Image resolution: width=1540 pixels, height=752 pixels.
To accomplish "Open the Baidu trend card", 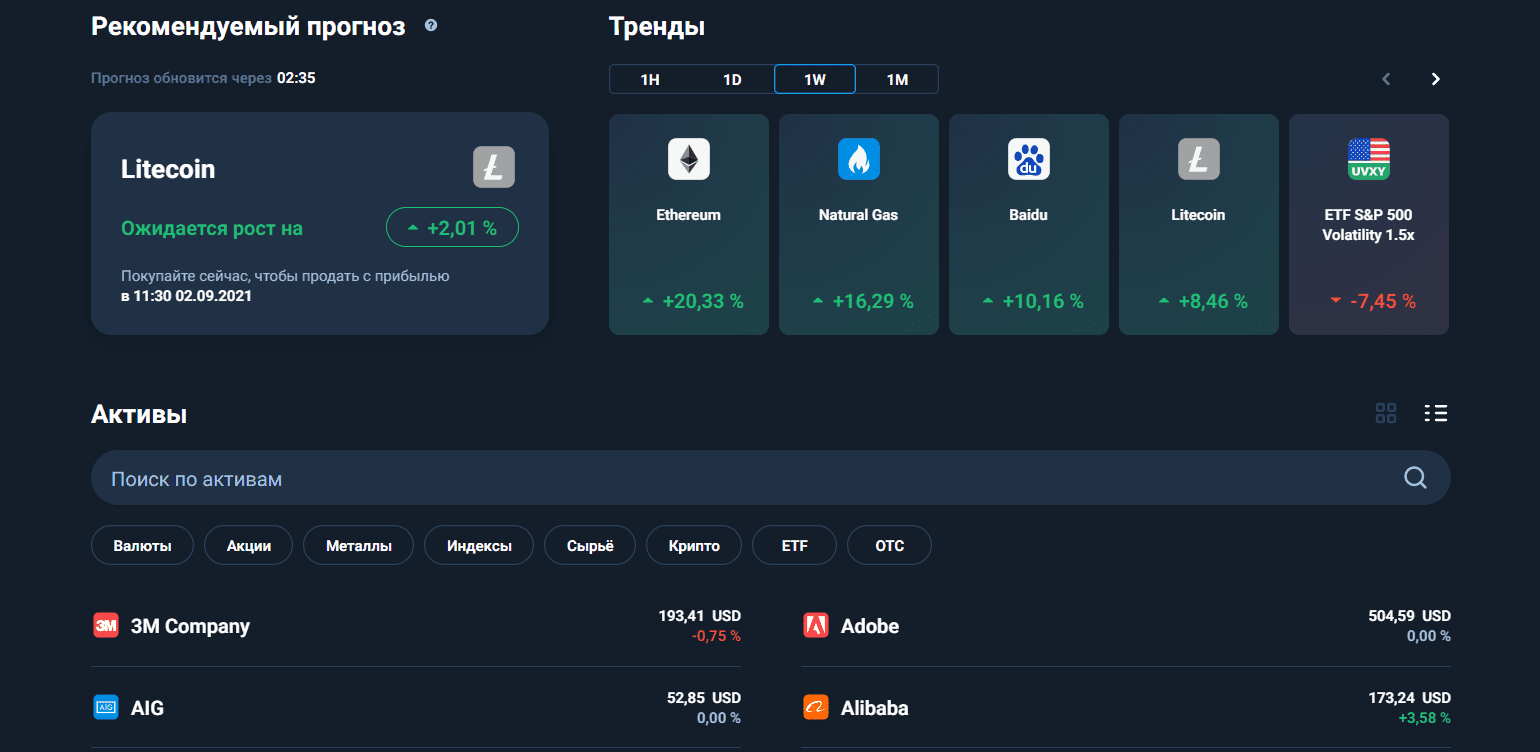I will pos(1029,224).
